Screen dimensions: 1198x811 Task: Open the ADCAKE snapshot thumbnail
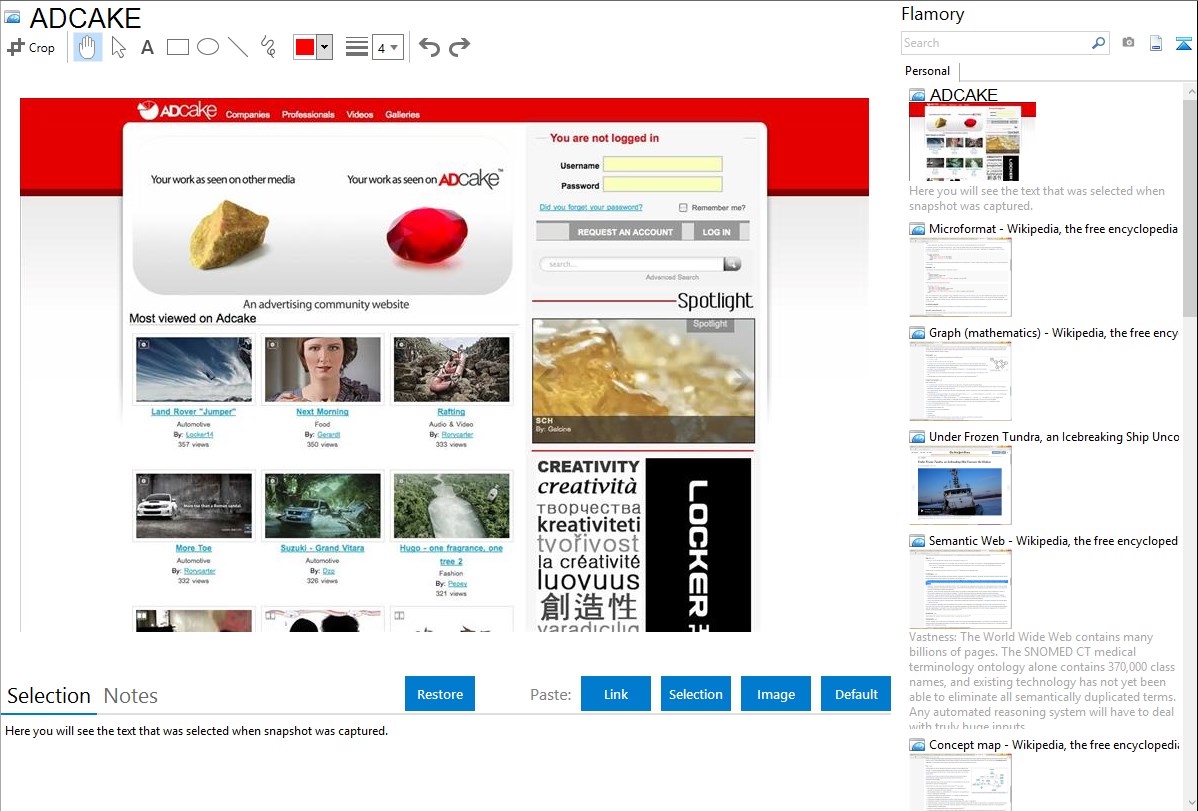click(x=972, y=142)
